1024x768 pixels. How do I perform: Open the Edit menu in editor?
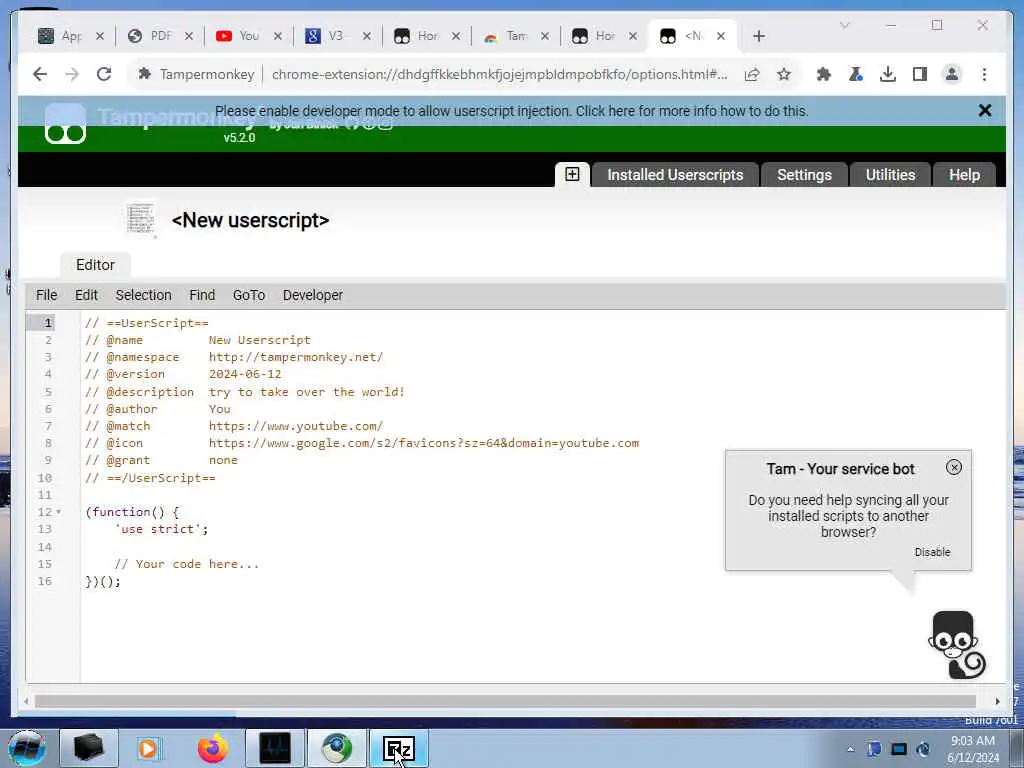(x=86, y=295)
